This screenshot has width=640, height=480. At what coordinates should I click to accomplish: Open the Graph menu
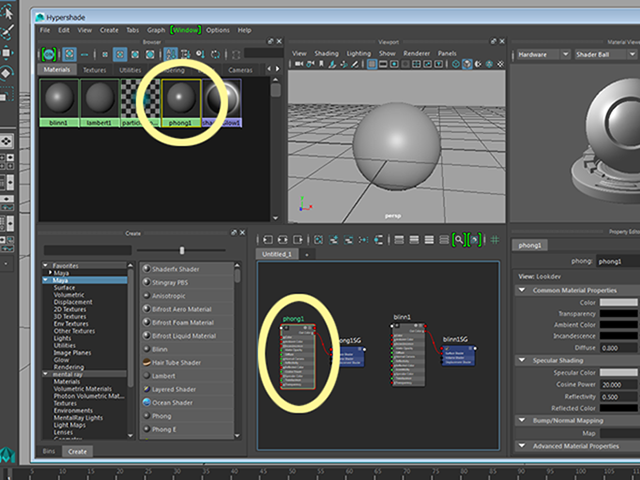(x=156, y=30)
